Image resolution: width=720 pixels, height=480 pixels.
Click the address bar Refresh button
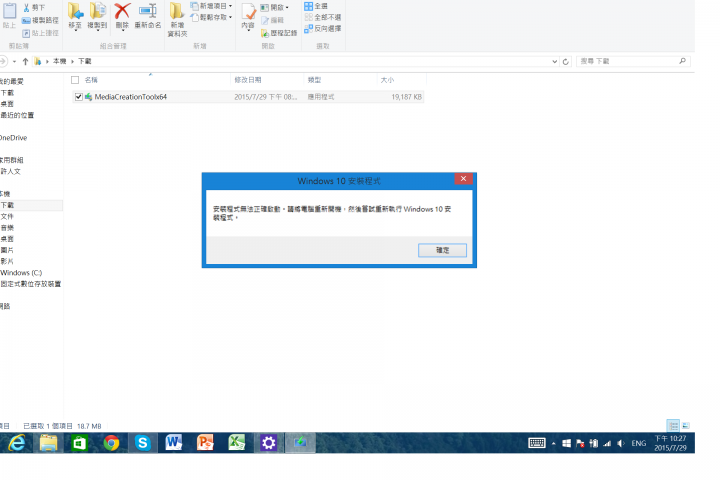click(x=566, y=62)
